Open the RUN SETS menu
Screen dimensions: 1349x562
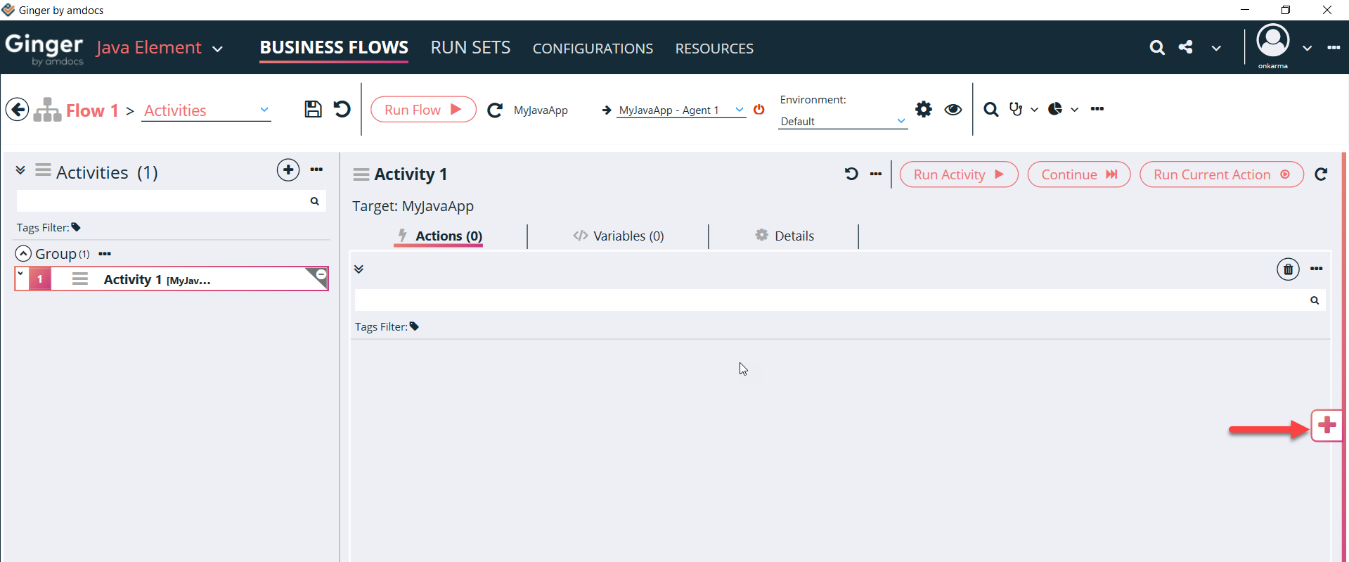(x=471, y=47)
